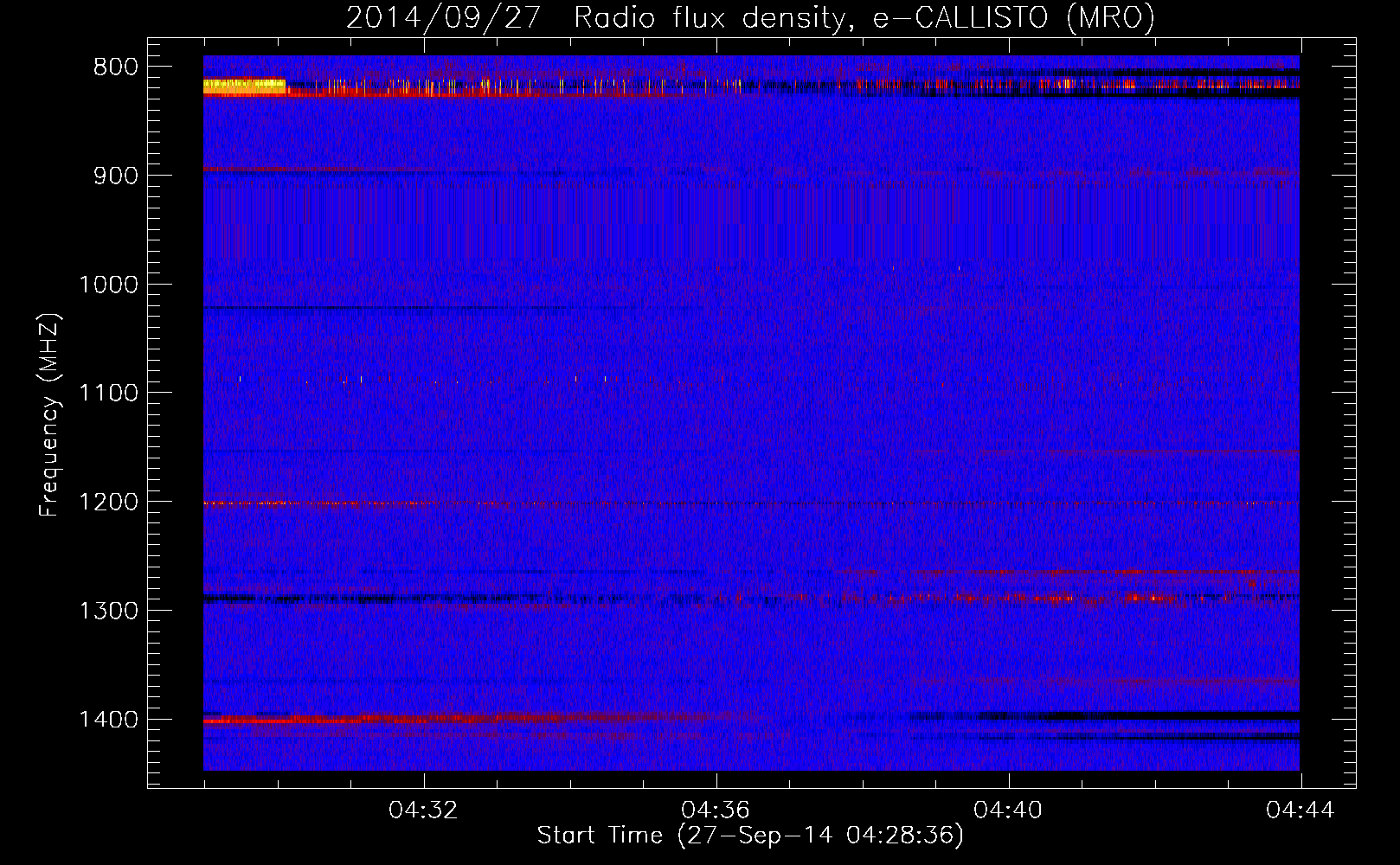
Task: Click the 04:40 time tick label
Action: [x=1008, y=811]
